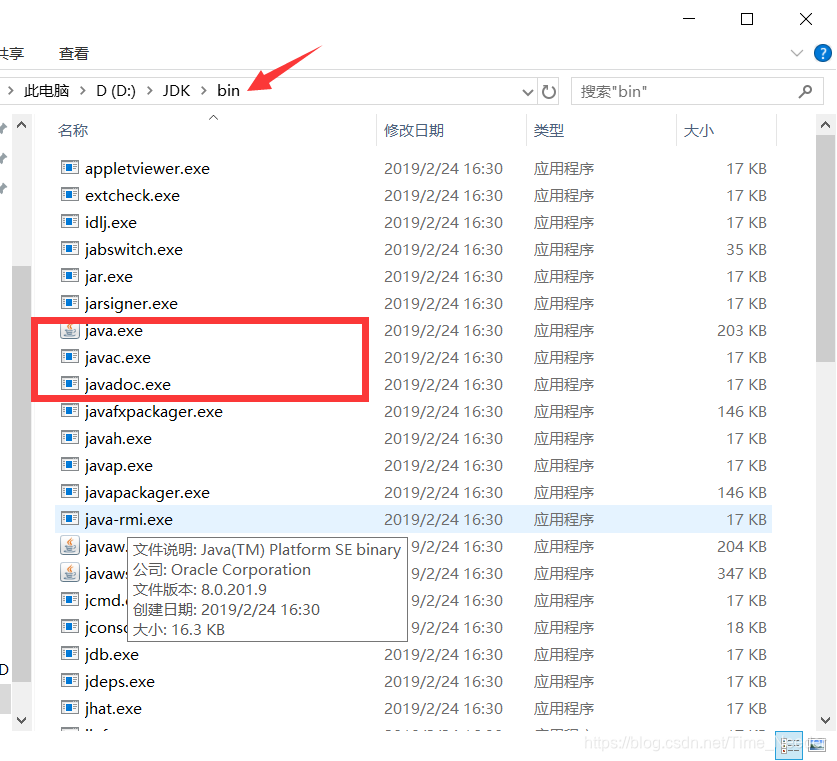Open the 共享 ribbon tab
Screen dimensions: 837x761
coord(12,53)
